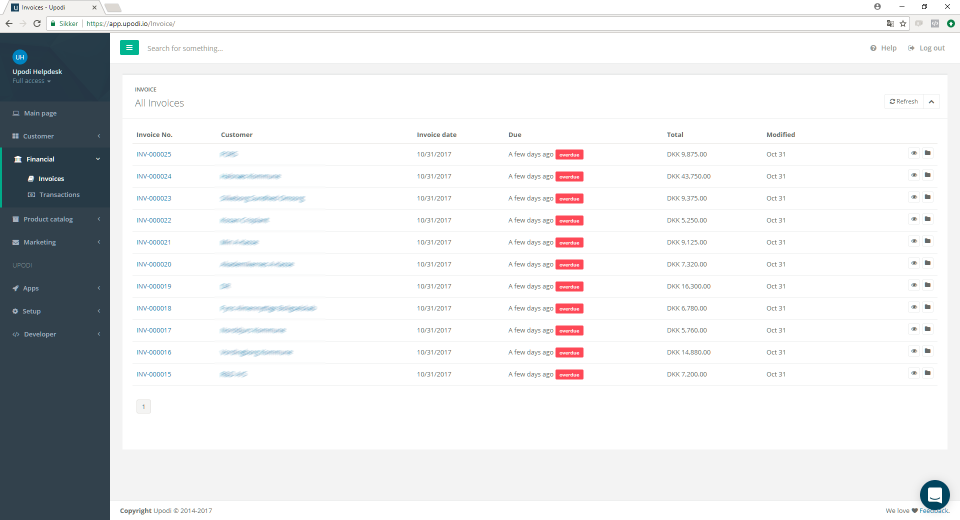Open the Full access dropdown
960x520 pixels.
(x=31, y=81)
